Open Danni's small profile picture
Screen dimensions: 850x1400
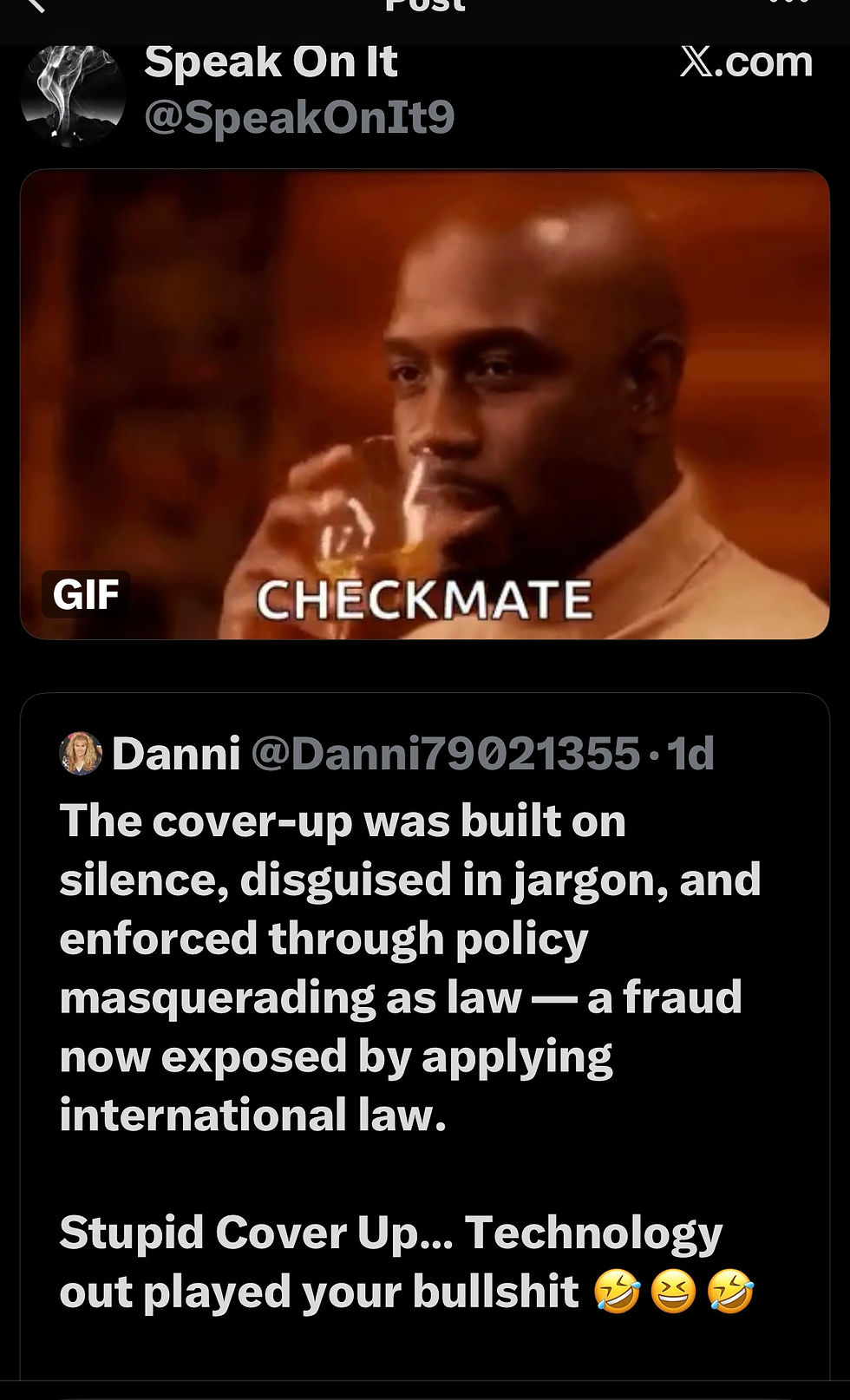coord(81,753)
